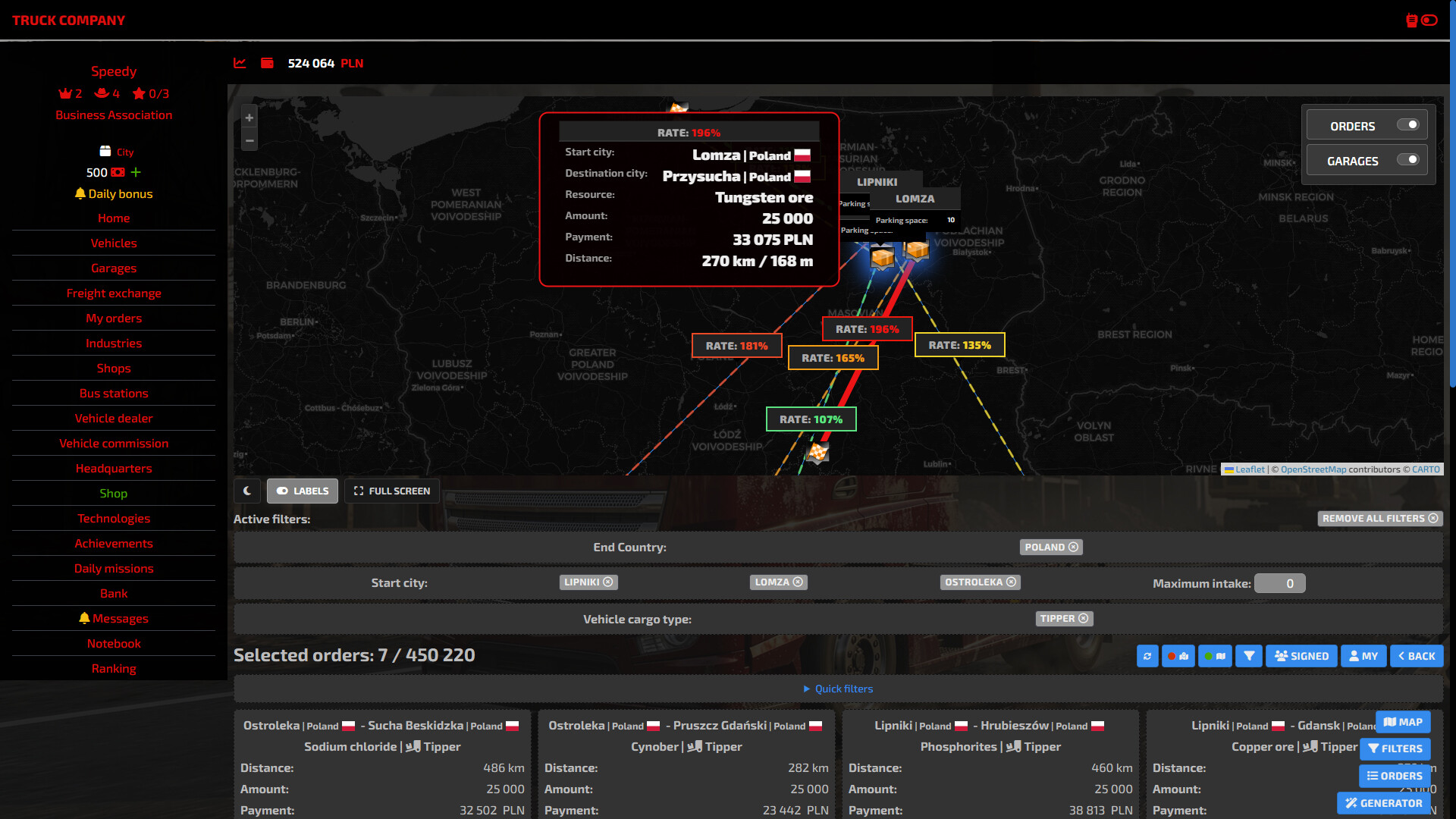This screenshot has width=1456, height=819.
Task: Click the funnel filter icon button
Action: point(1249,656)
